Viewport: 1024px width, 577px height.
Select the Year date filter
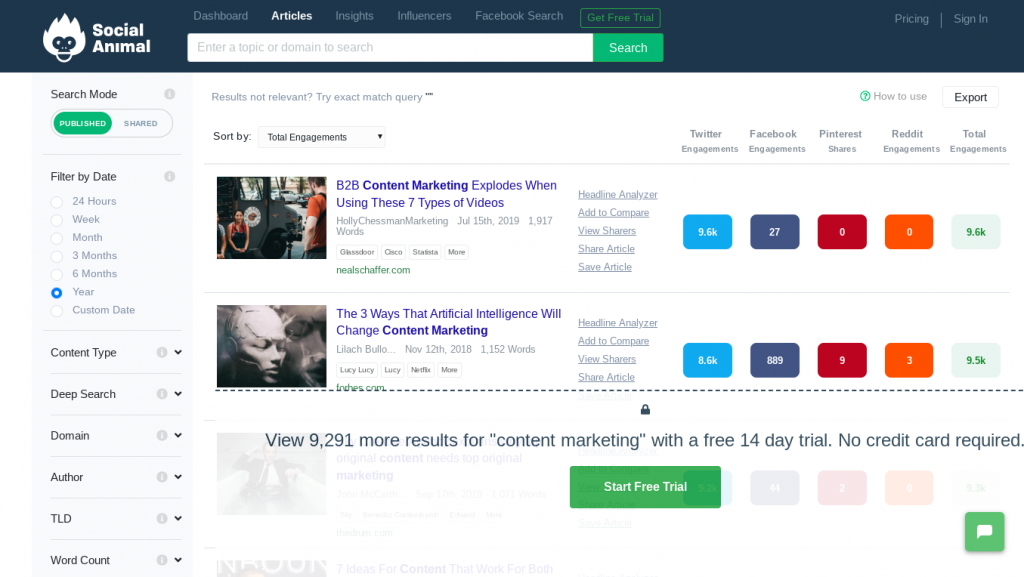pyautogui.click(x=57, y=292)
